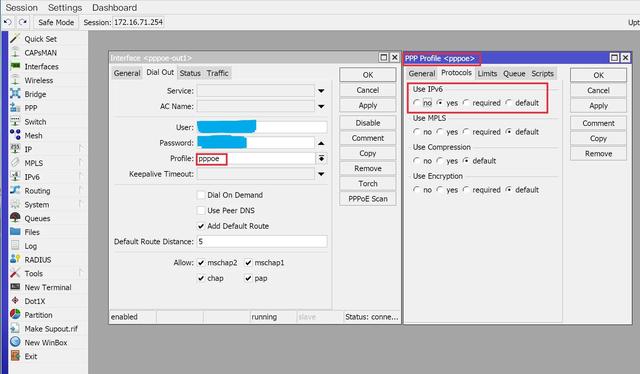Select 'no' for Use IPv6
Image resolution: width=640 pixels, height=374 pixels.
pyautogui.click(x=416, y=103)
